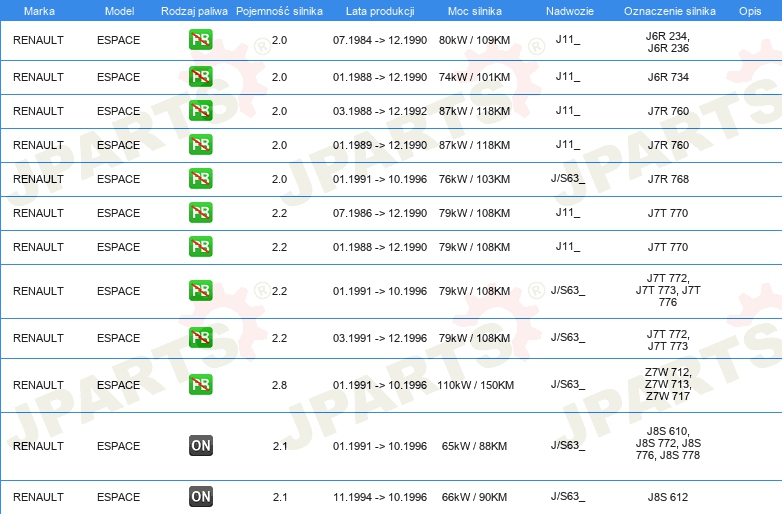Click production years 03.1991 -> 12.1996
The width and height of the screenshot is (782, 514).
pos(380,338)
